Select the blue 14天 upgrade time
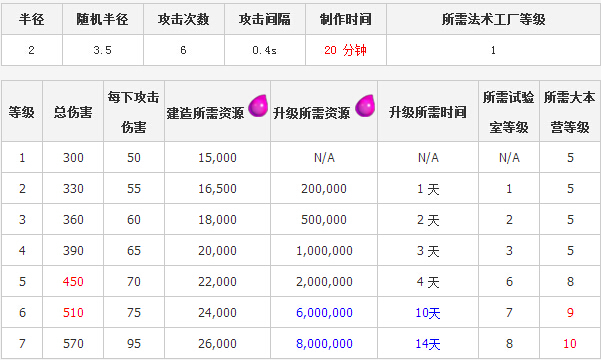Image resolution: width=601 pixels, height=360 pixels. coord(428,344)
